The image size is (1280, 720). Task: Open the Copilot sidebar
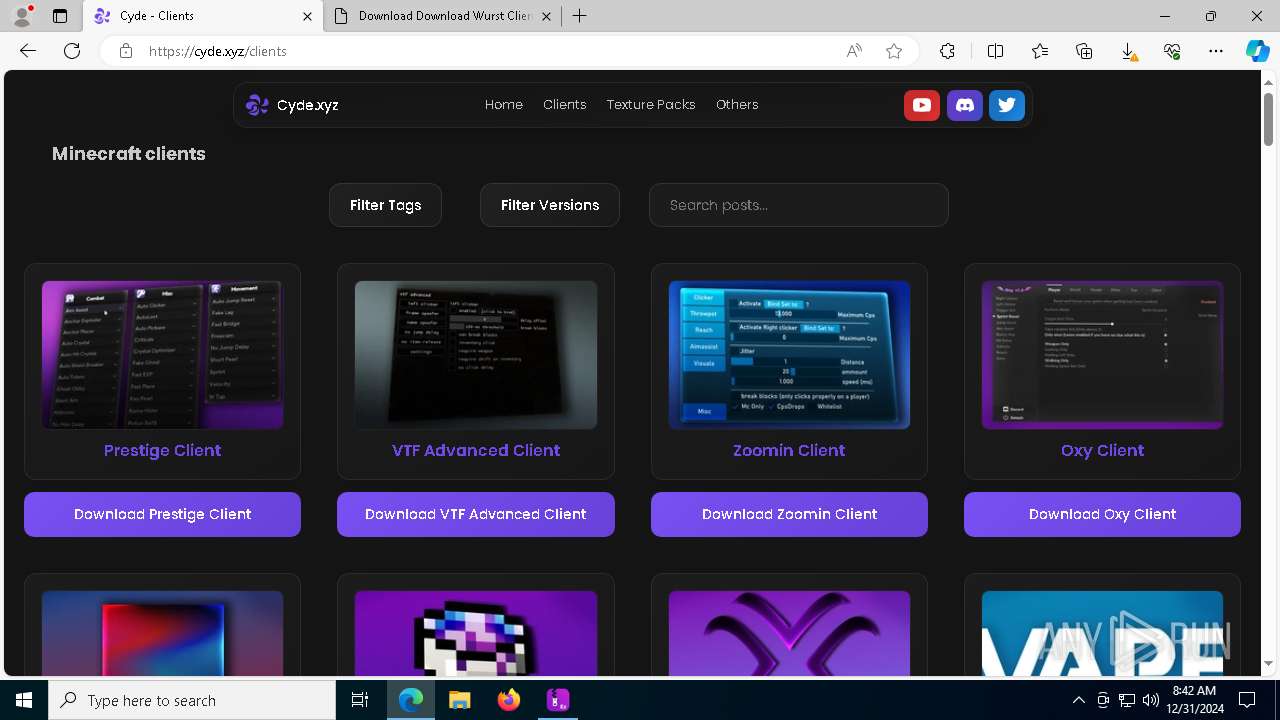point(1257,51)
